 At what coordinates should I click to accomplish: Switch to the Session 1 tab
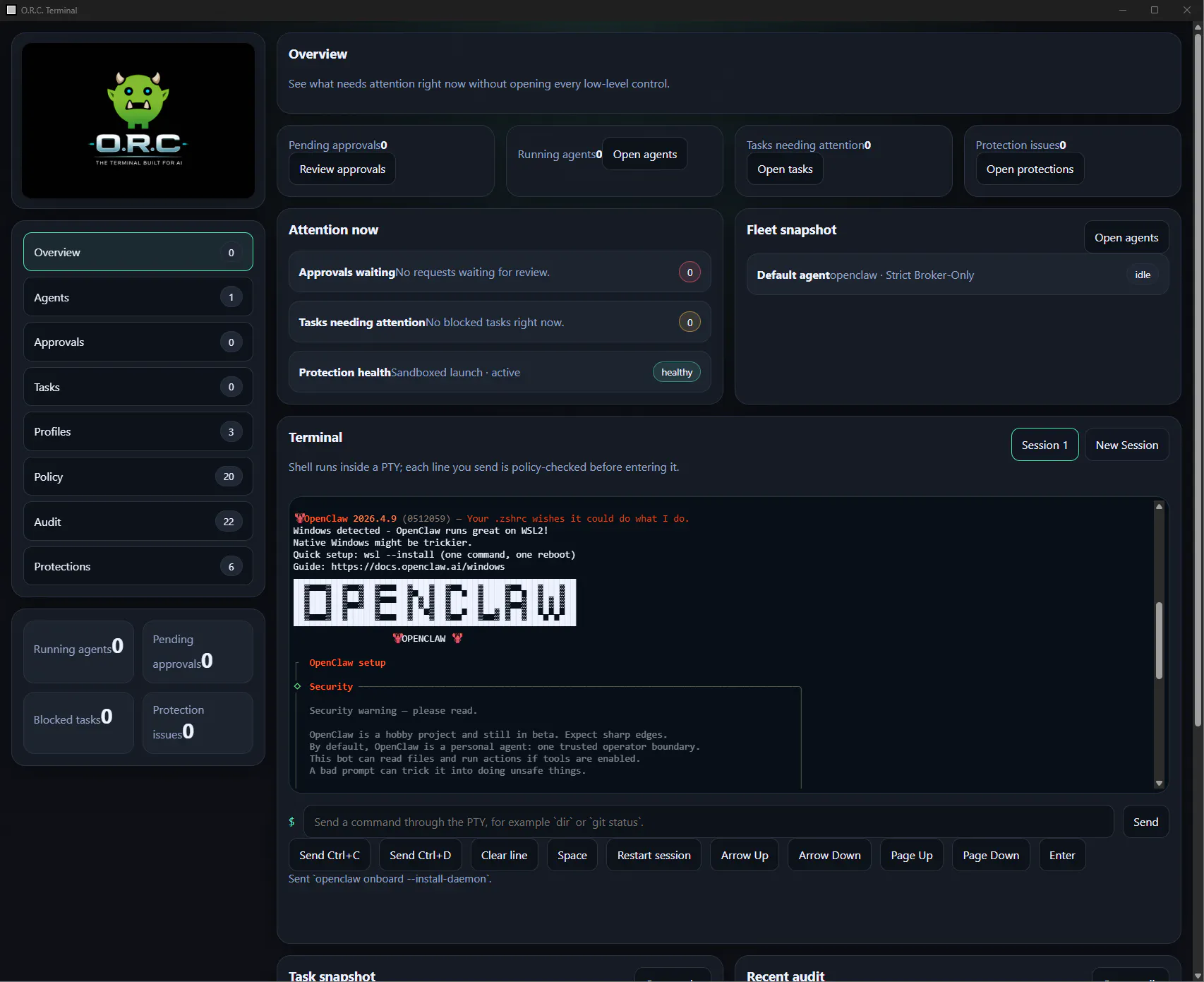[x=1045, y=445]
